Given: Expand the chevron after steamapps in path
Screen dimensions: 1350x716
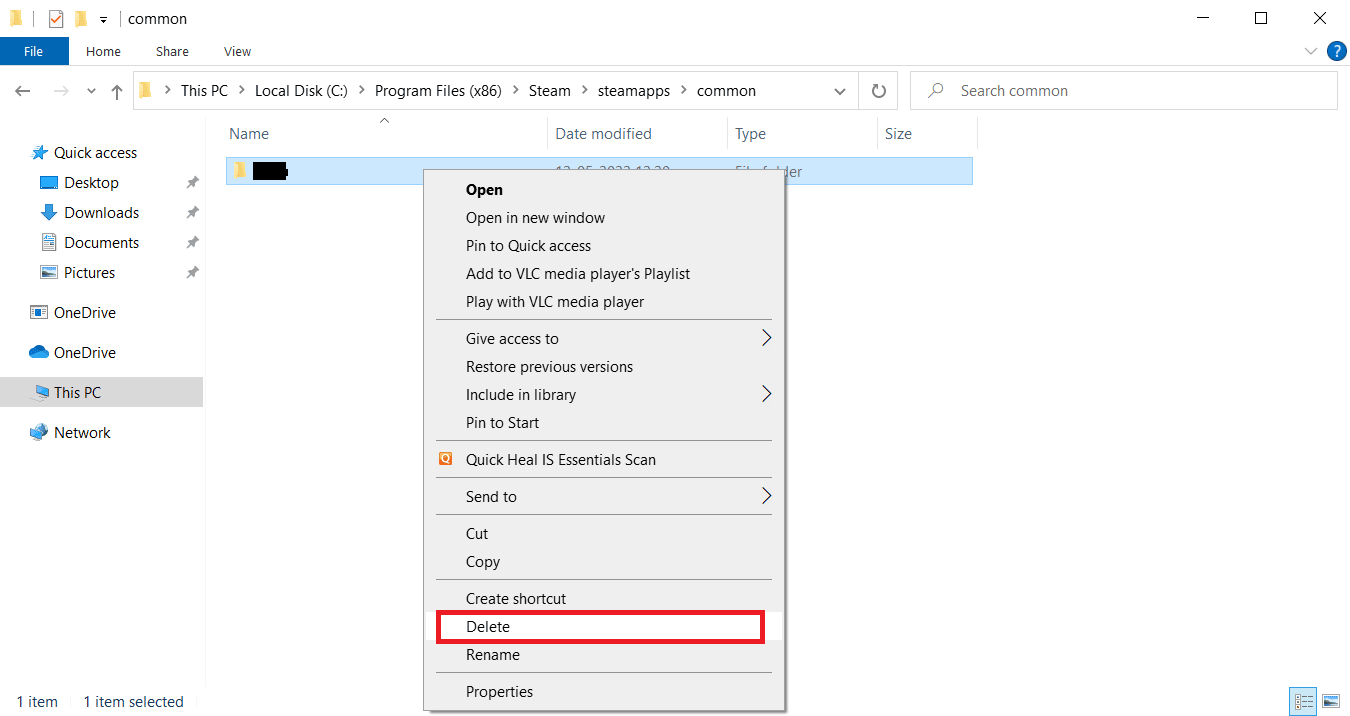Looking at the screenshot, I should pos(685,90).
